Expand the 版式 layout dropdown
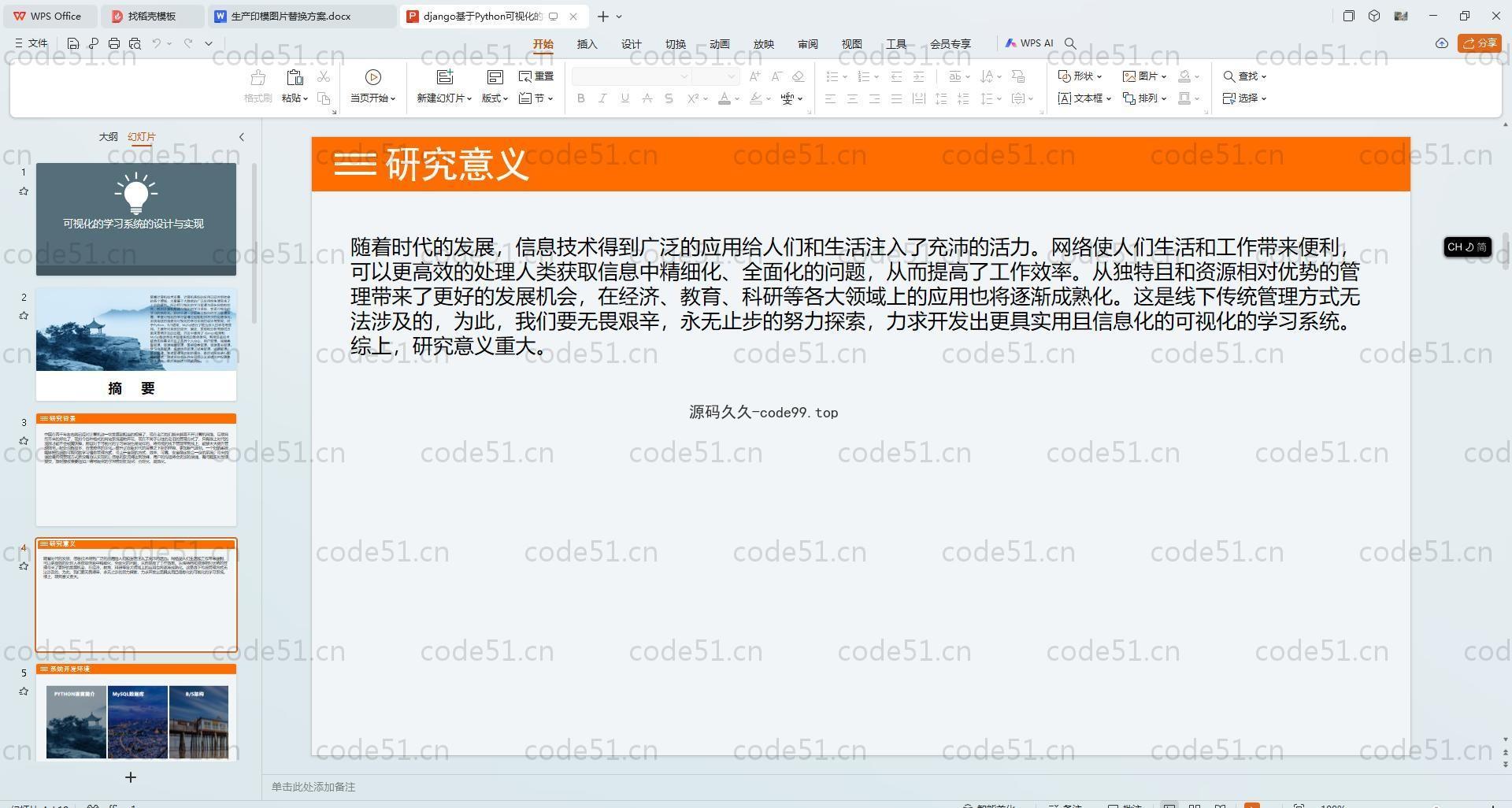Viewport: 1512px width, 808px height. tap(495, 98)
